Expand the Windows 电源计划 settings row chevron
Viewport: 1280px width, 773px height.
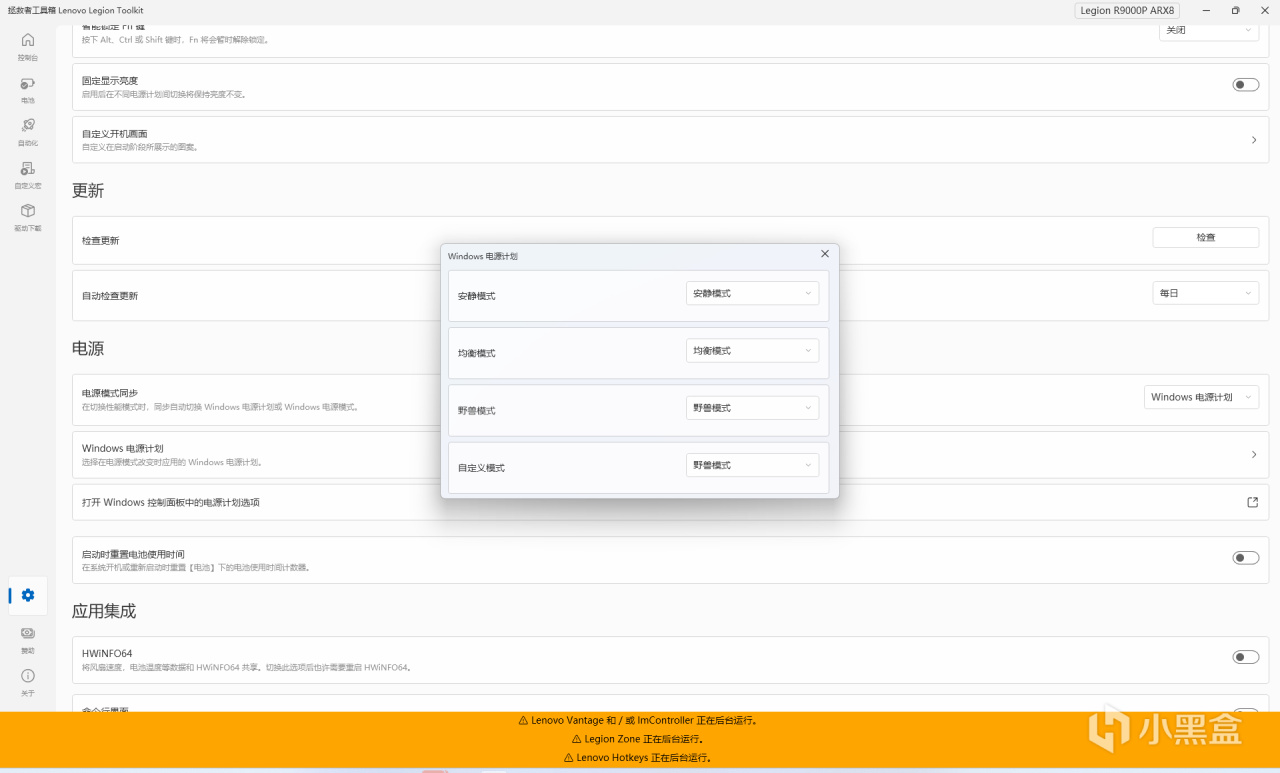coord(1254,455)
